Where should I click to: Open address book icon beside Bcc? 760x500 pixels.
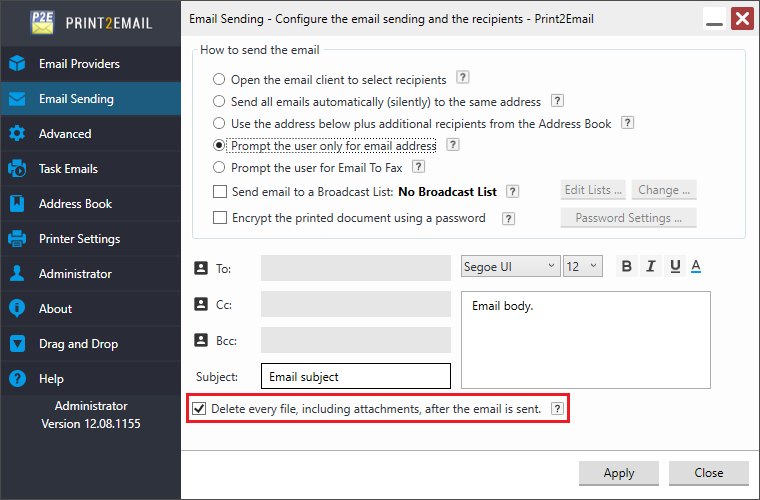201,340
